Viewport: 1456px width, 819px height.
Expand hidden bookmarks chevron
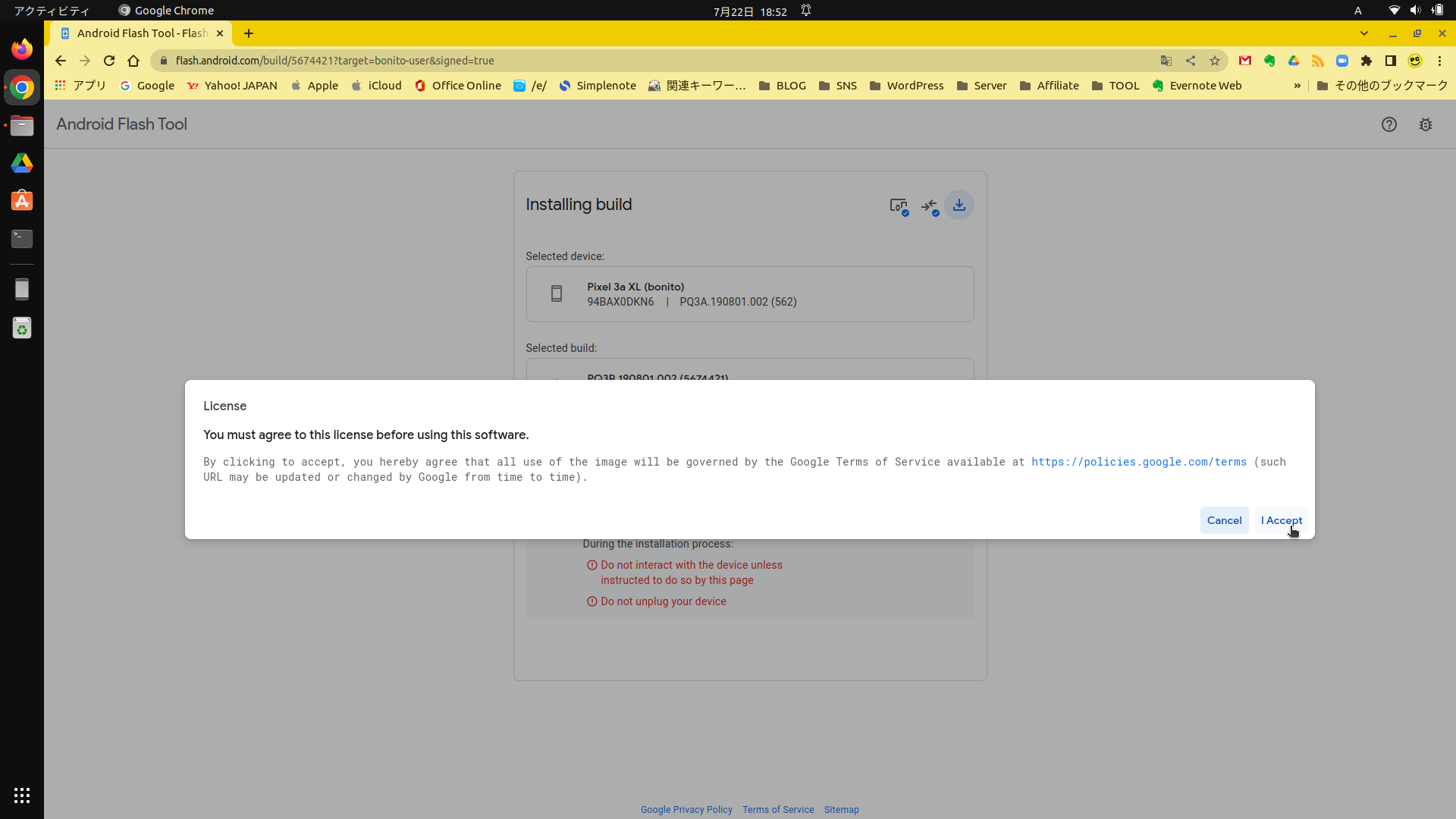pyautogui.click(x=1297, y=86)
